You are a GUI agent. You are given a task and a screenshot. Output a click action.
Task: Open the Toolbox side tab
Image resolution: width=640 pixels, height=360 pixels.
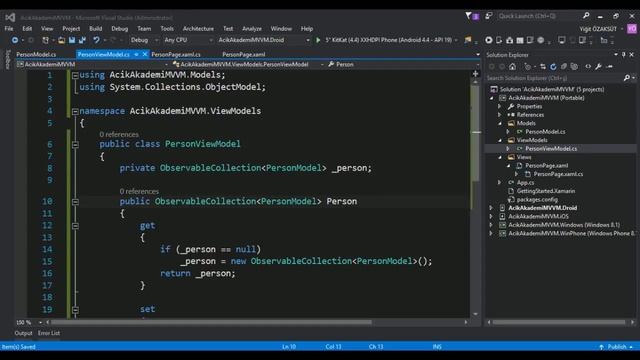coord(7,60)
